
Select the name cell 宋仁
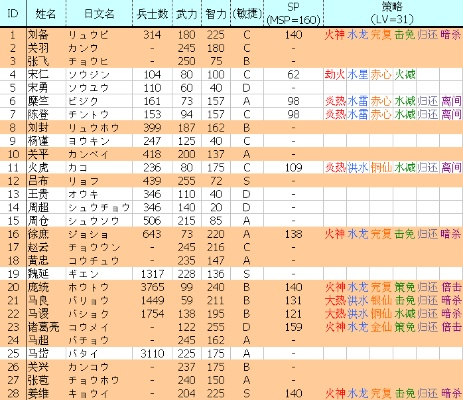tap(38, 75)
